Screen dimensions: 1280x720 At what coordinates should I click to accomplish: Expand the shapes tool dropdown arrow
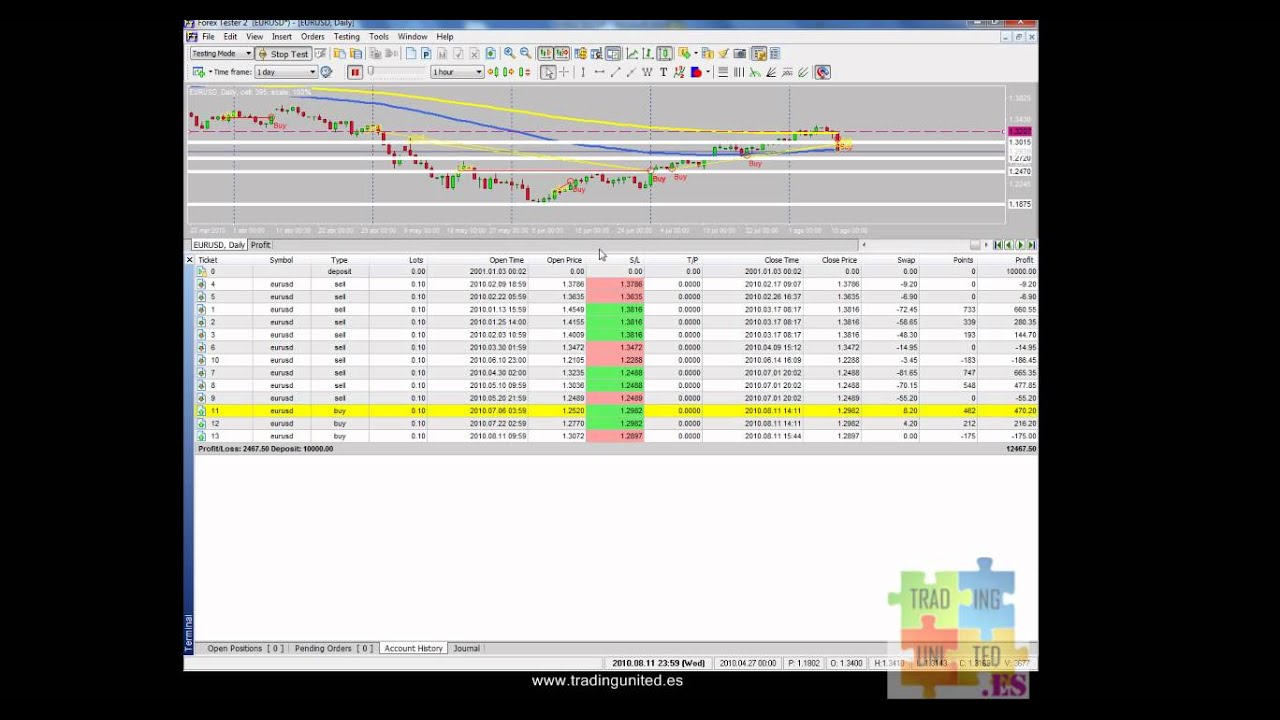tap(708, 72)
